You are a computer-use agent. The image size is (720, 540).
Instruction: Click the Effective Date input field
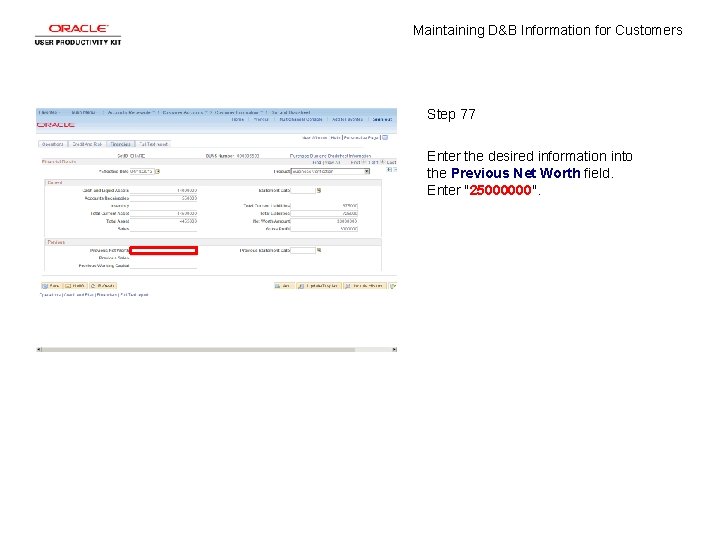(x=142, y=172)
